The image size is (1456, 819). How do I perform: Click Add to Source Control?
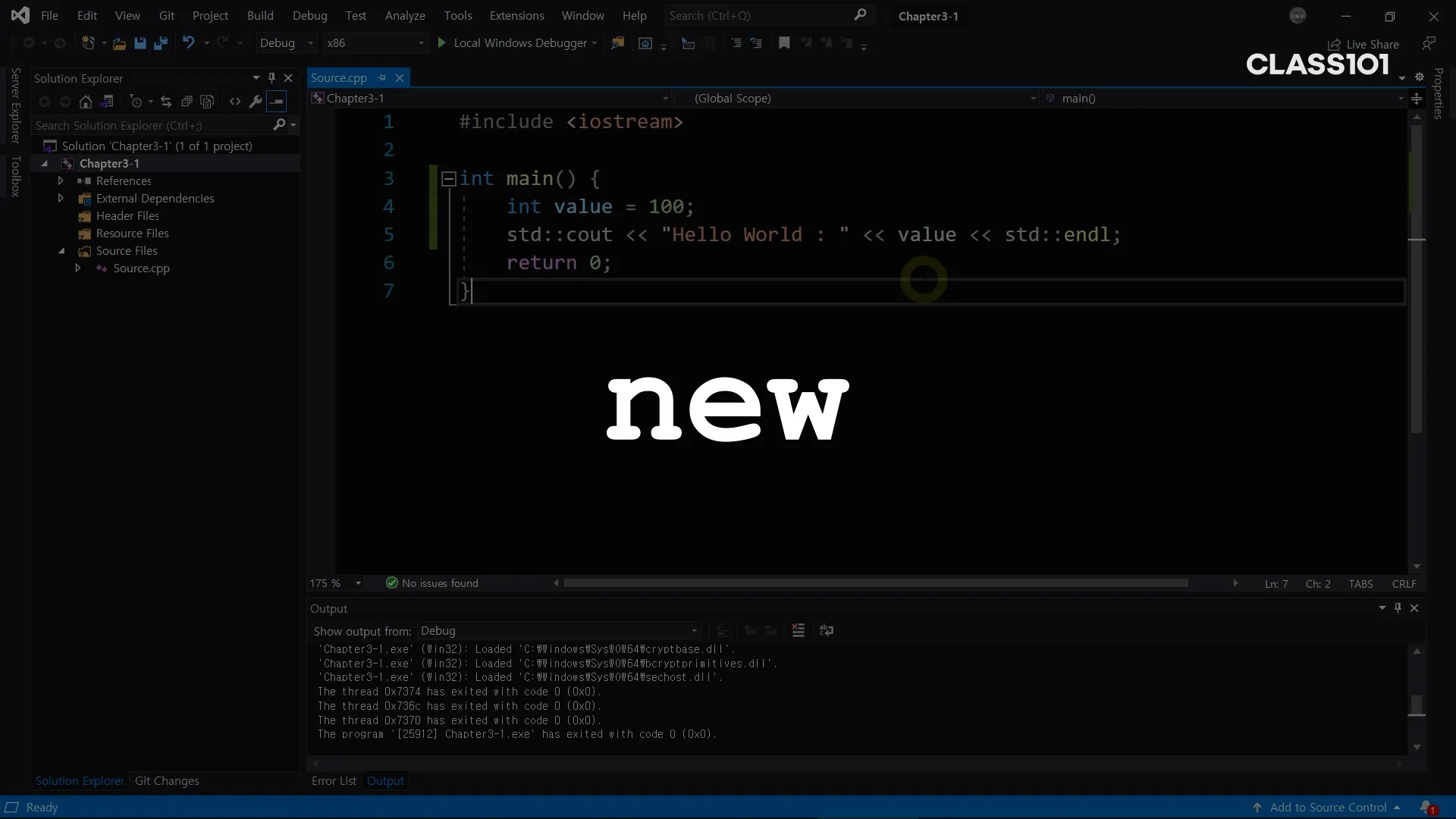click(x=1328, y=807)
